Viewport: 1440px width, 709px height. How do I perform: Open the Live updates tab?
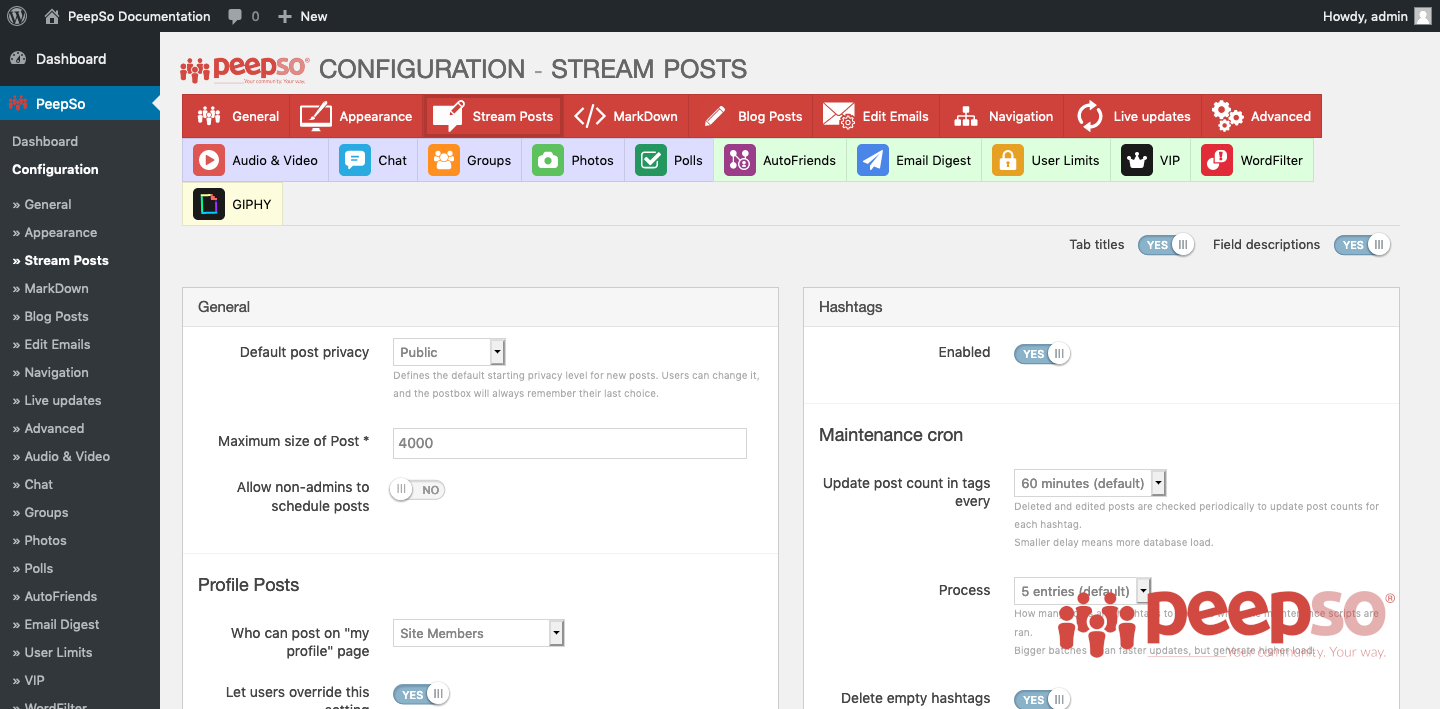click(1132, 116)
